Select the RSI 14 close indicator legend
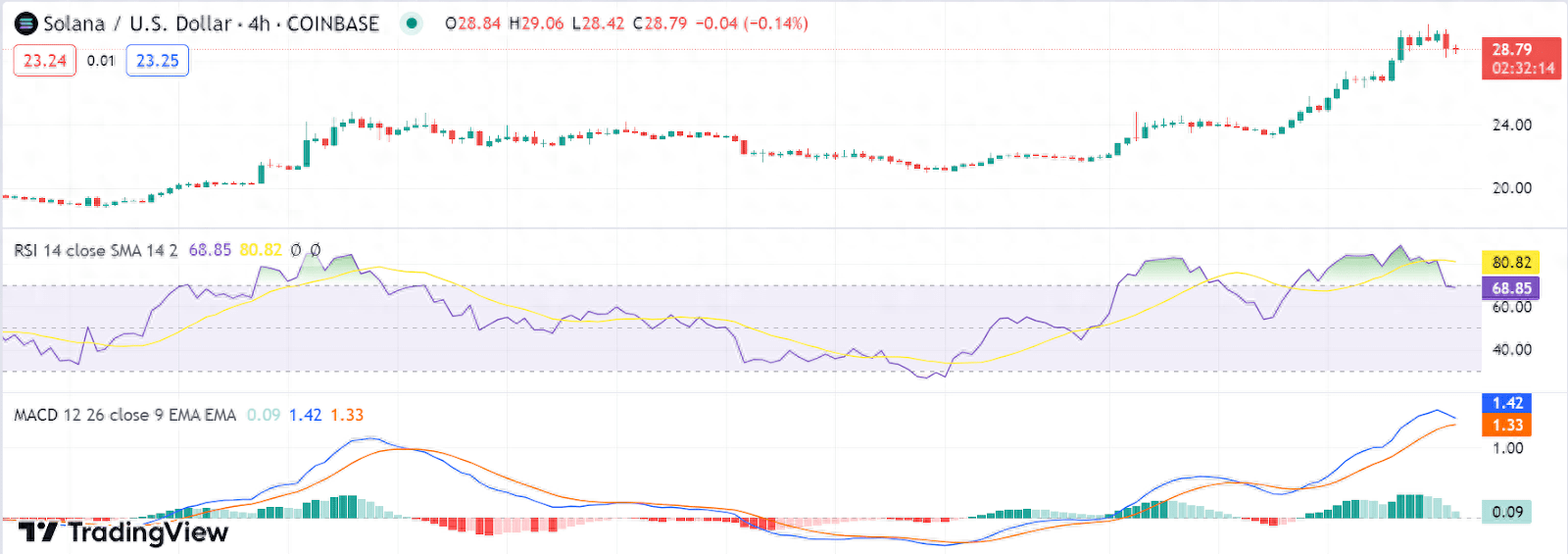 [x=95, y=250]
